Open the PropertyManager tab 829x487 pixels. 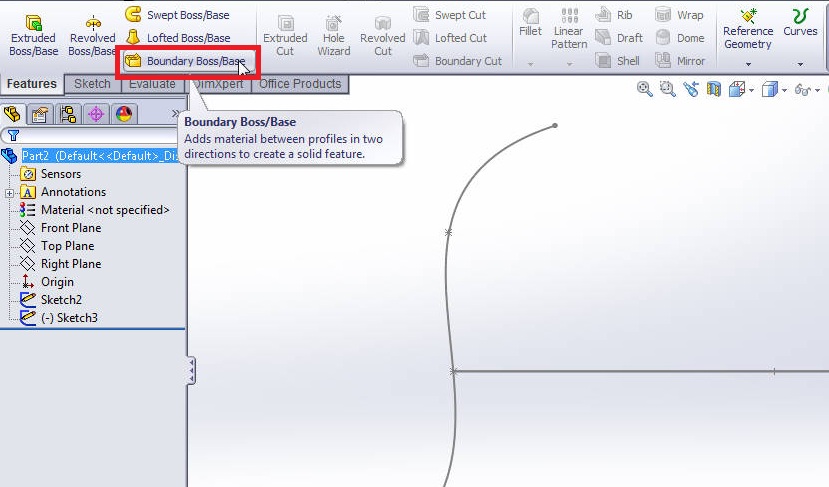coord(40,114)
